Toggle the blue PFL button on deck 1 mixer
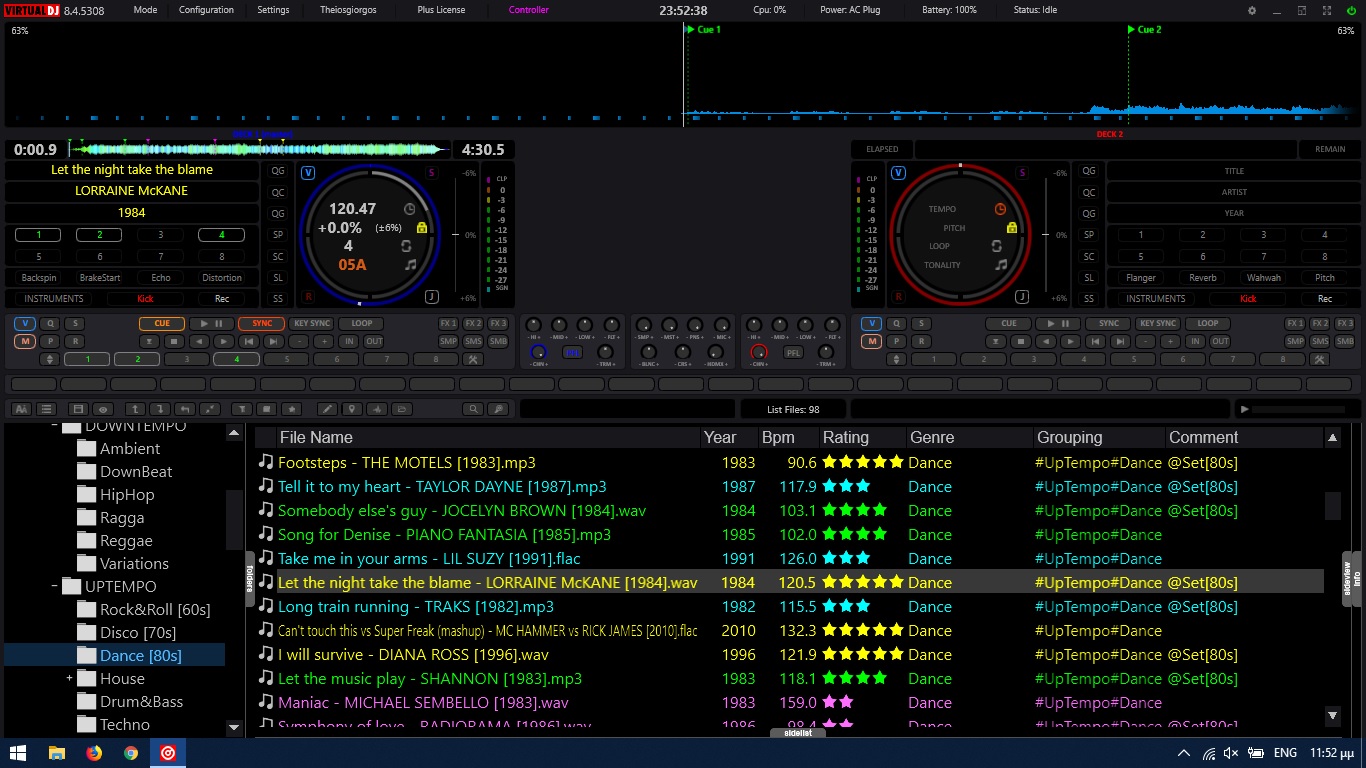This screenshot has height=768, width=1366. (572, 352)
